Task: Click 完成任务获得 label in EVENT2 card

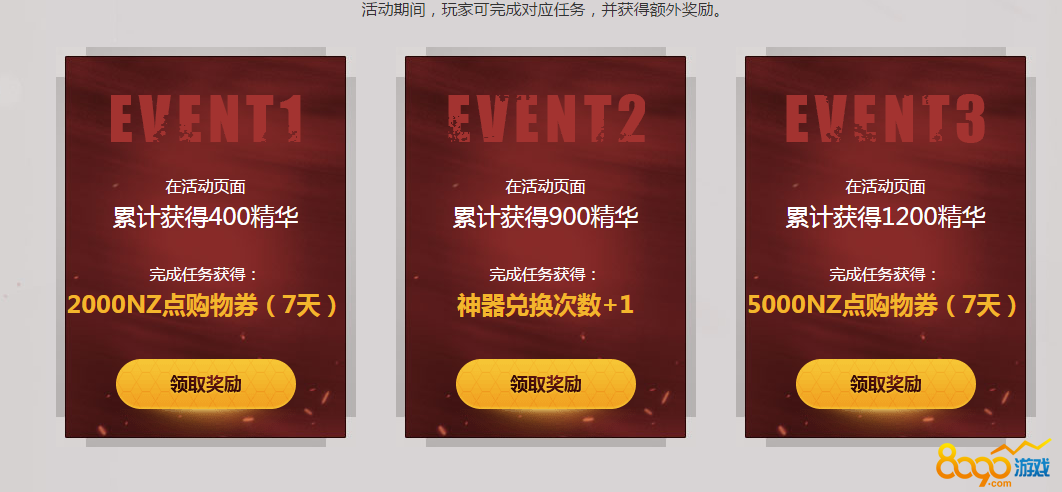Action: coord(544,275)
